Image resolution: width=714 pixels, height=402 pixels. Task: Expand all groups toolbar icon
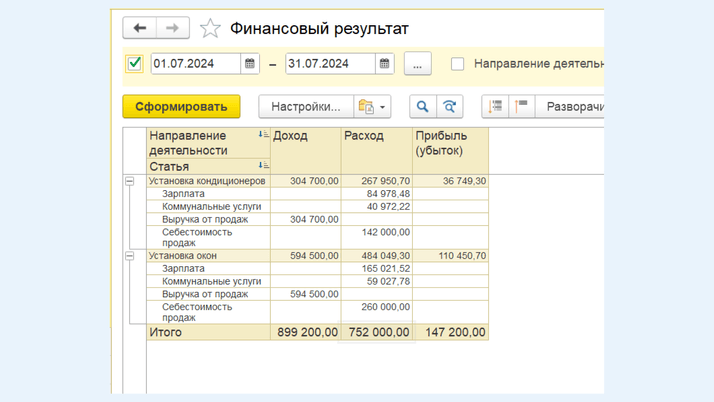(x=495, y=107)
